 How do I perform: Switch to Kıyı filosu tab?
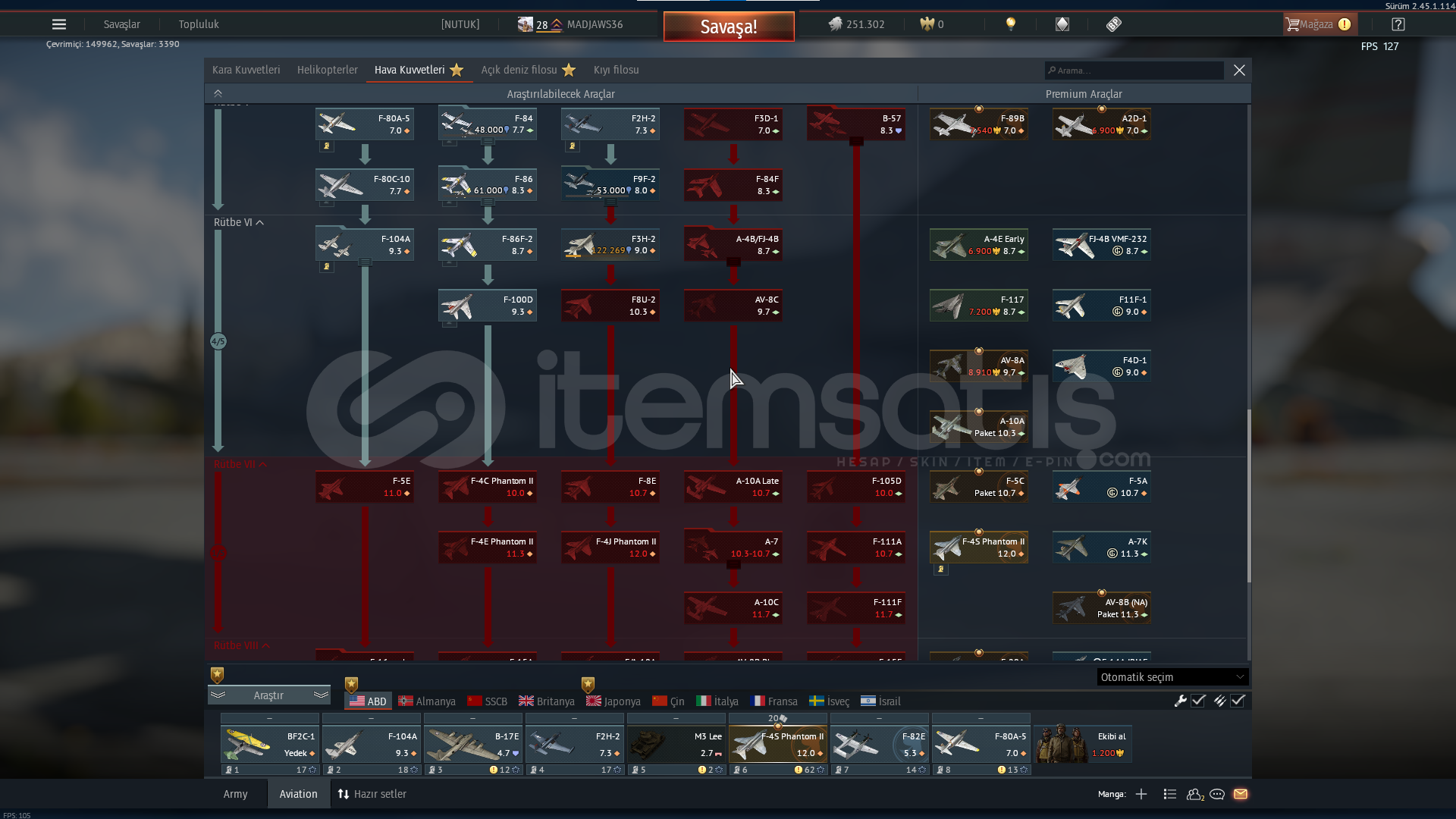(617, 70)
